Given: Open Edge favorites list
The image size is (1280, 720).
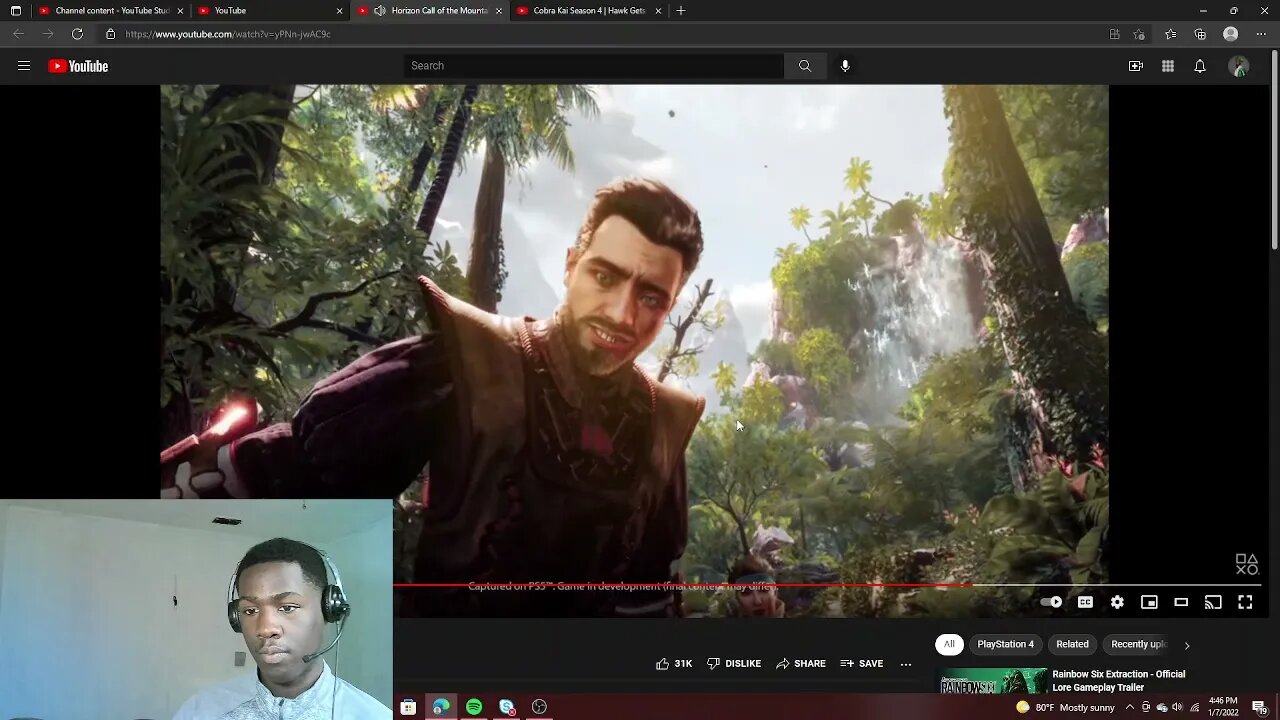Looking at the screenshot, I should coord(1170,34).
